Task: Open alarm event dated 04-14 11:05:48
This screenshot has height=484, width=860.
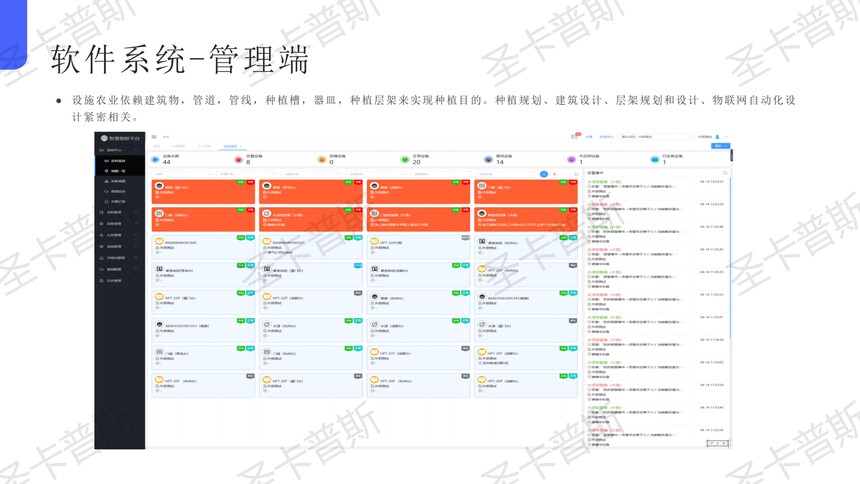Action: [x=656, y=234]
